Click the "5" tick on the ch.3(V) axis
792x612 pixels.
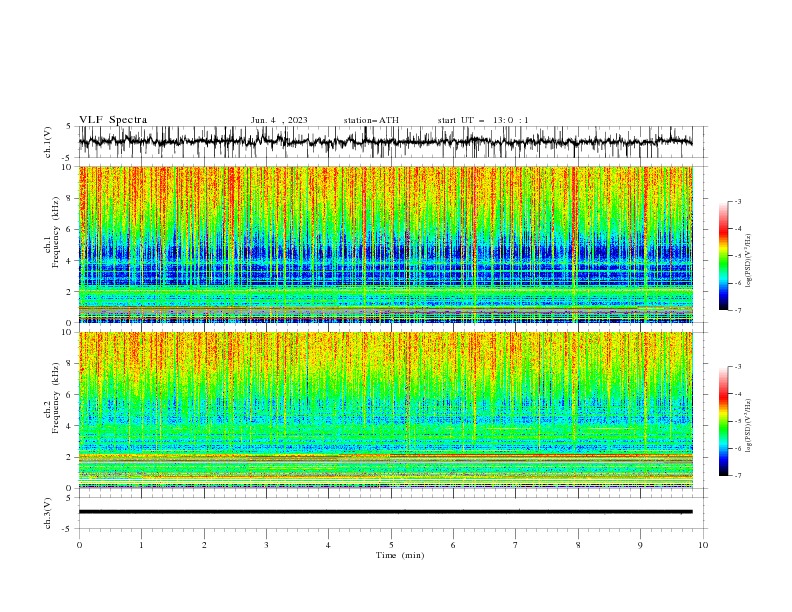point(69,498)
